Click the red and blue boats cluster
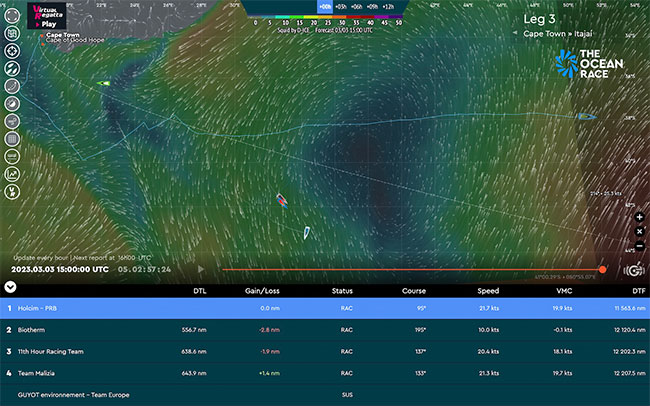Image resolution: width=650 pixels, height=406 pixels. click(x=282, y=201)
